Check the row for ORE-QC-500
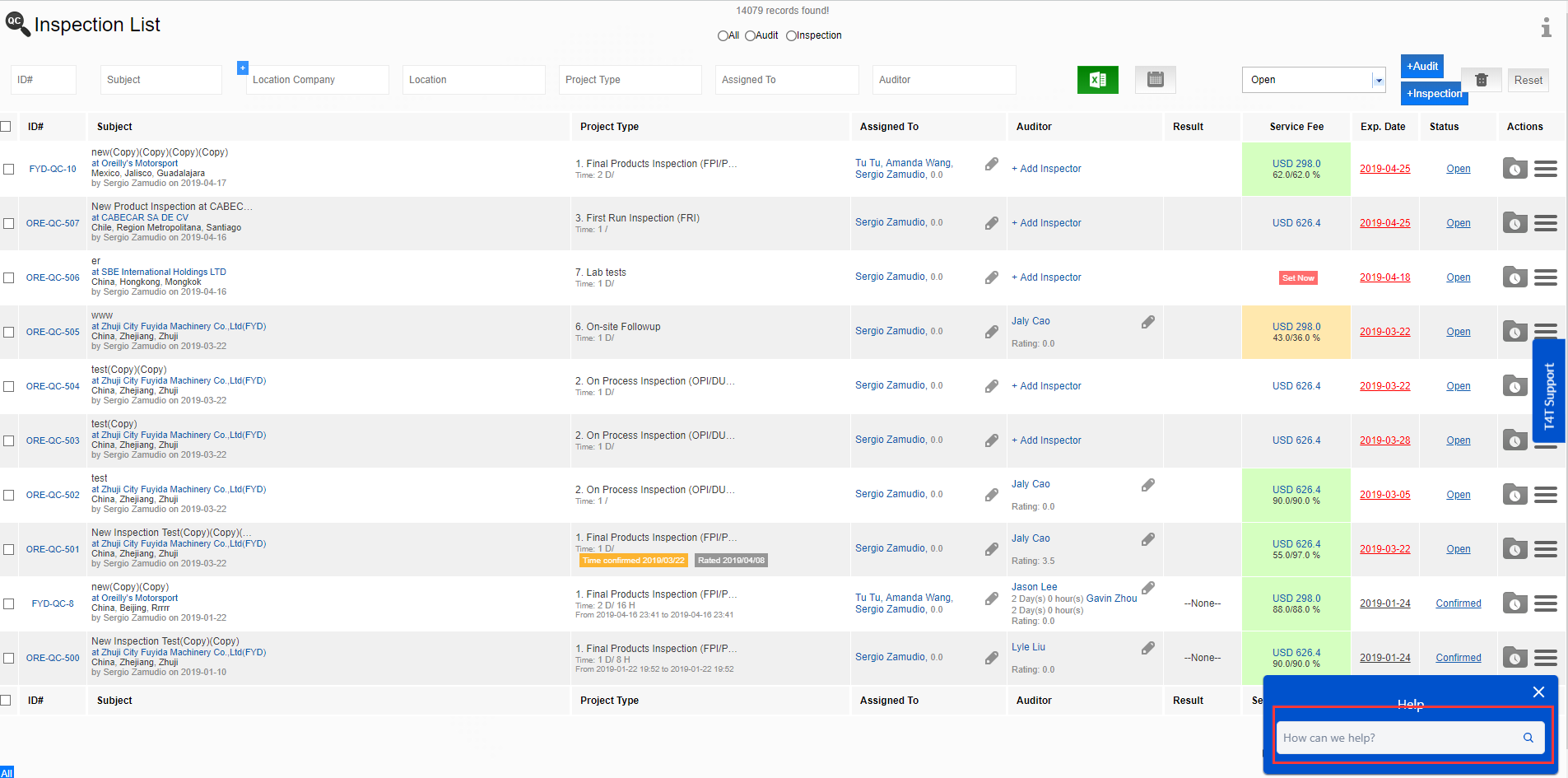1568x778 pixels. 8,658
